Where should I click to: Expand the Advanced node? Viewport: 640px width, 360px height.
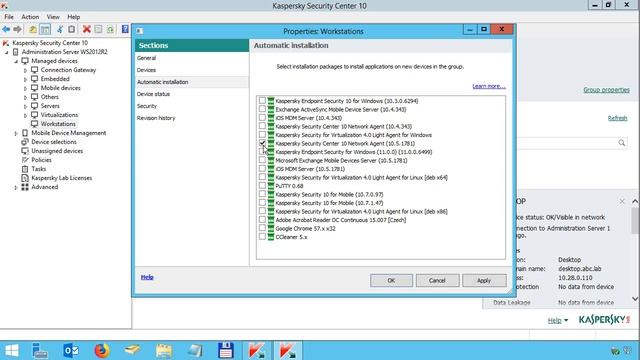pyautogui.click(x=16, y=187)
